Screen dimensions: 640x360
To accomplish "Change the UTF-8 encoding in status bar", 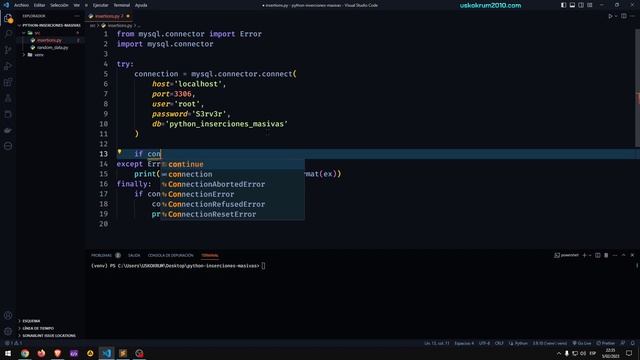I will point(484,343).
